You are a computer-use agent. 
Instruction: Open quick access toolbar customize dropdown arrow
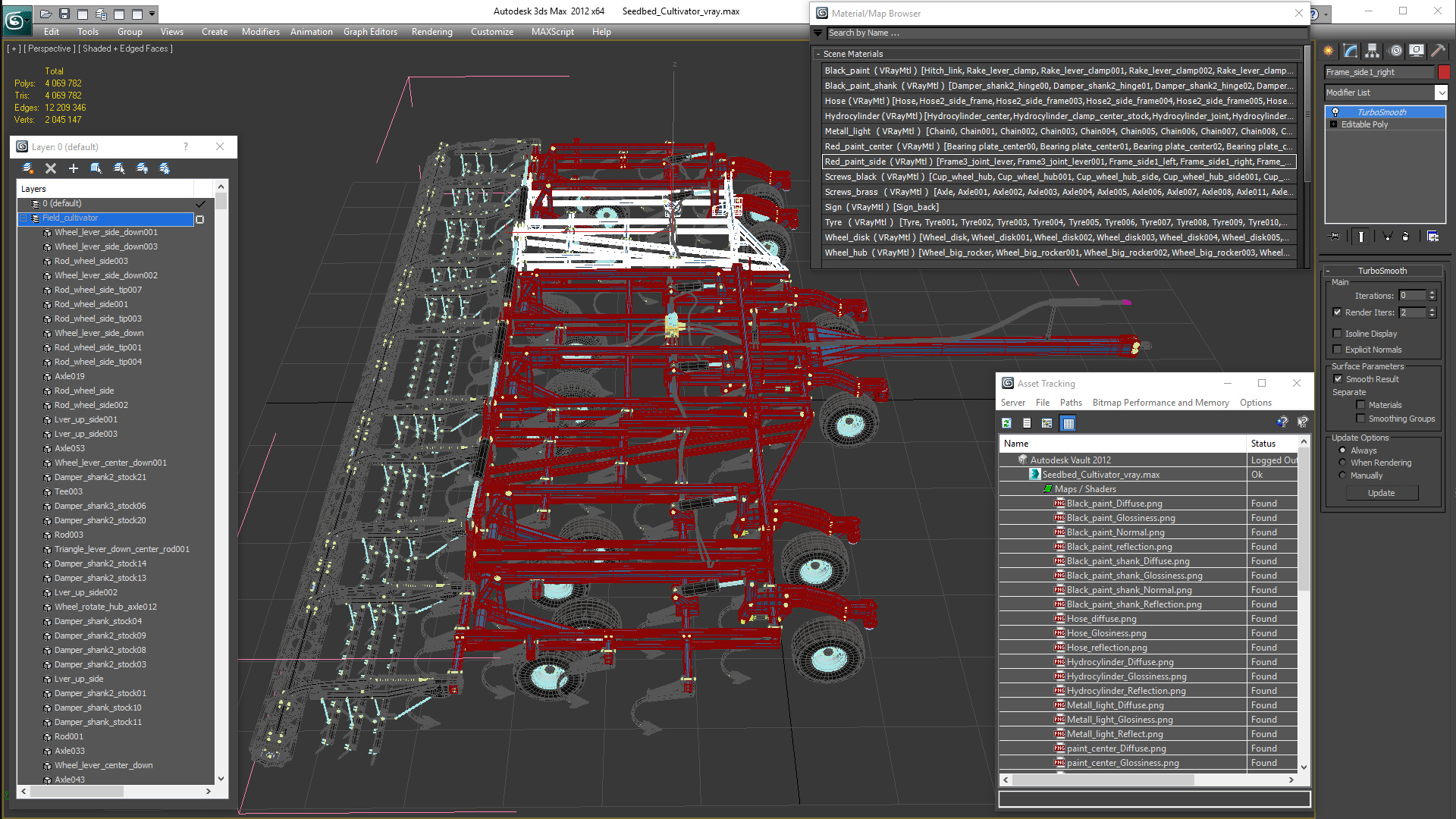click(x=152, y=14)
